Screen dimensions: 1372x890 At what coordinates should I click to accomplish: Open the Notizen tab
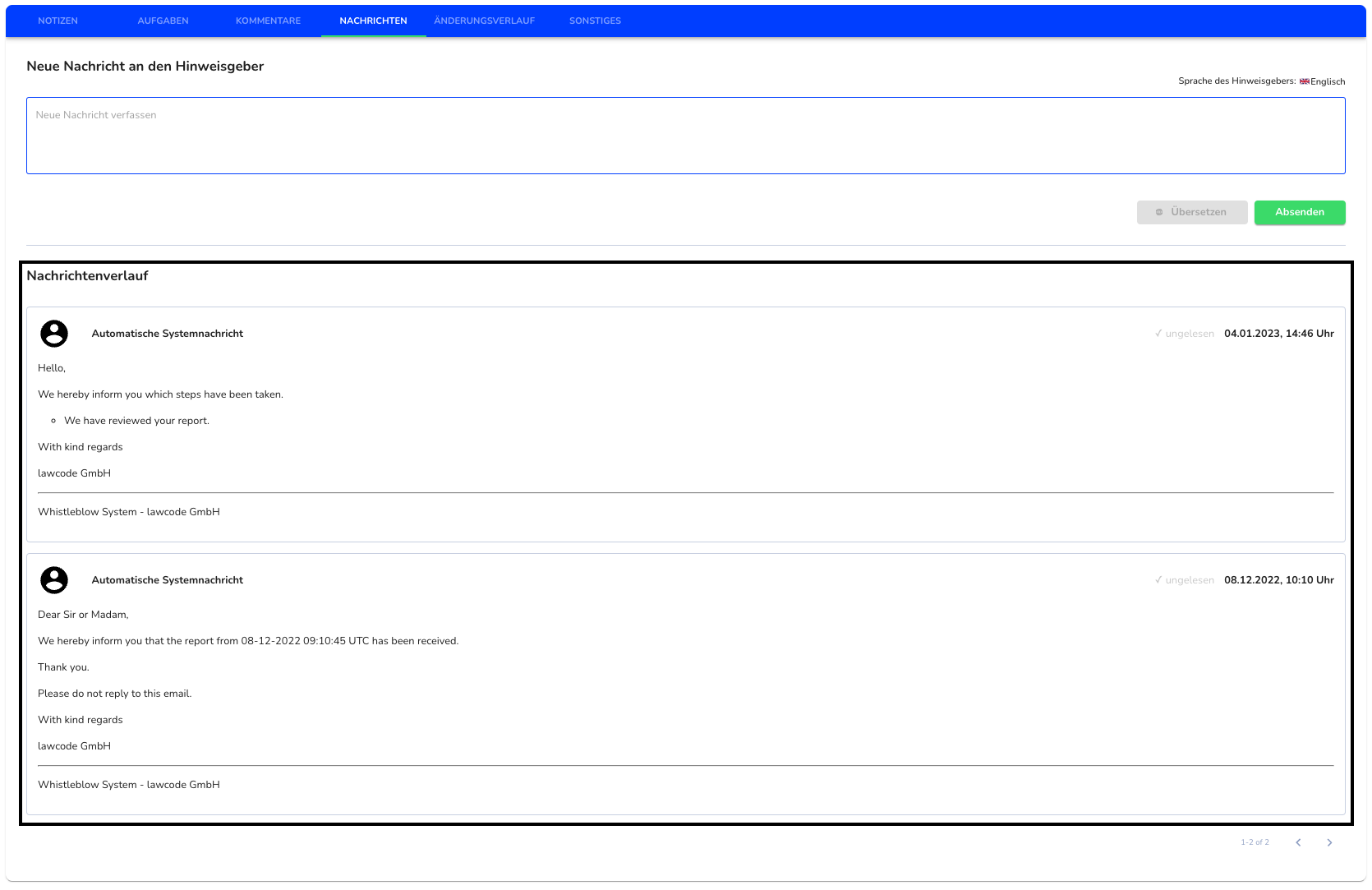point(58,21)
